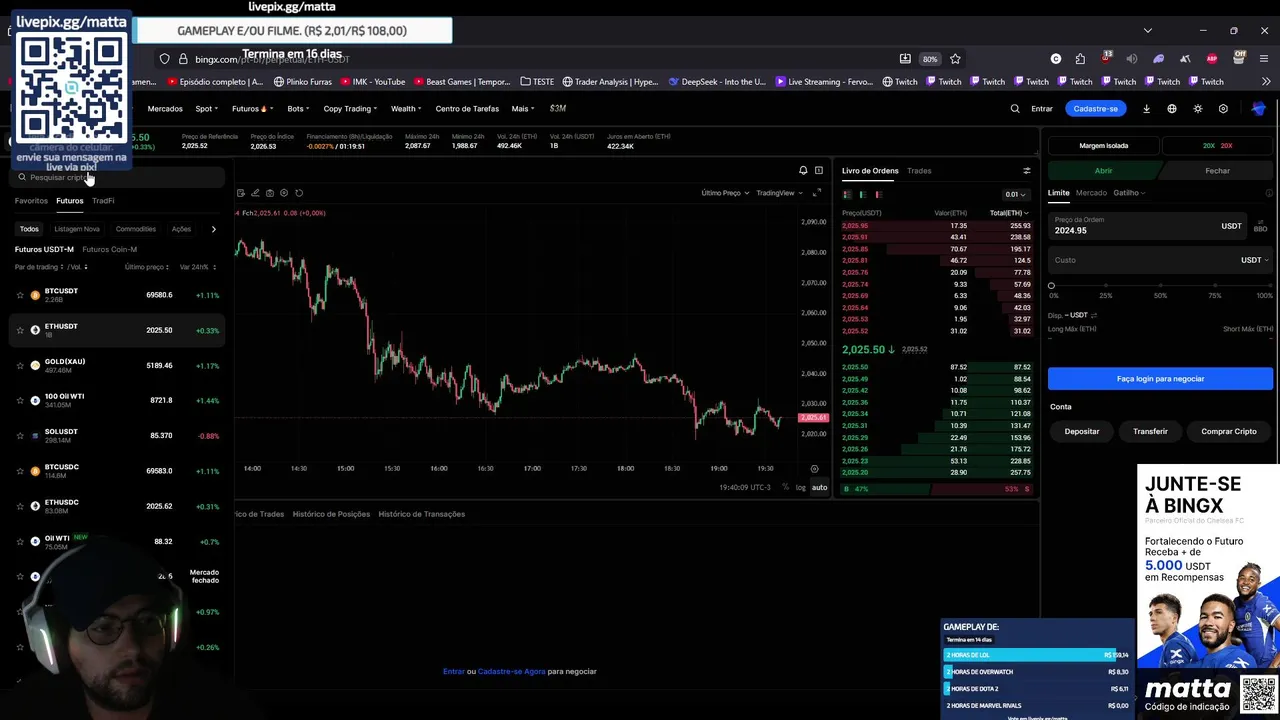Click the order type info icon
This screenshot has width=1280, height=720.
1269,193
